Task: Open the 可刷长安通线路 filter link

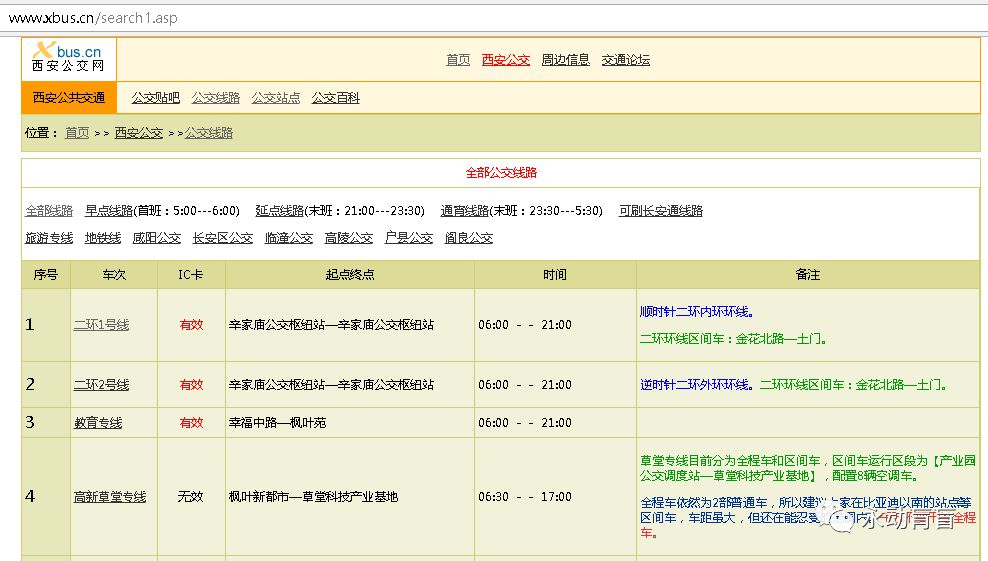Action: 660,211
